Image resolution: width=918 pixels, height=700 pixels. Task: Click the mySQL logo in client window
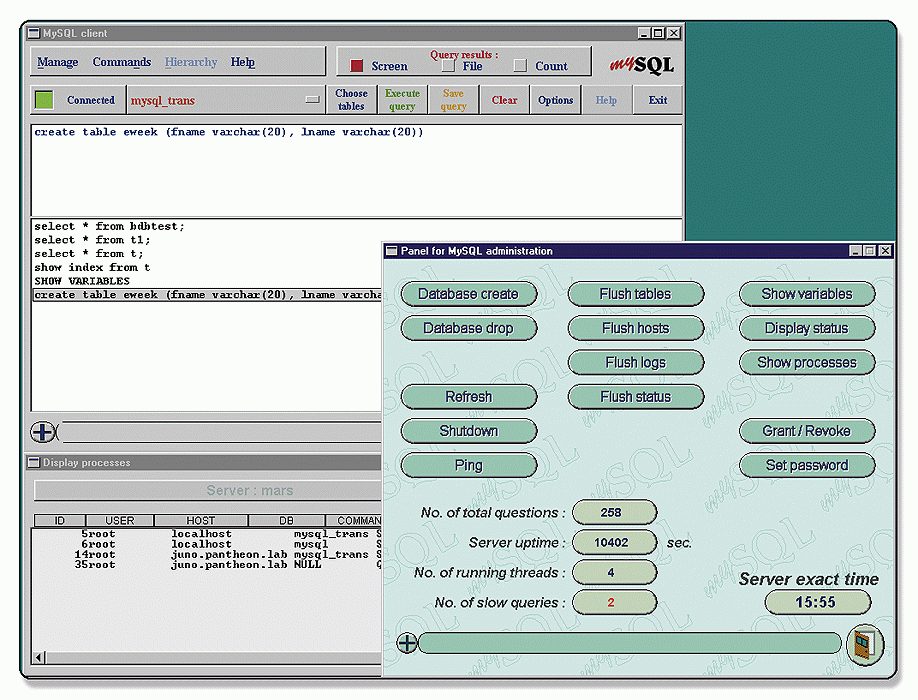(x=642, y=65)
